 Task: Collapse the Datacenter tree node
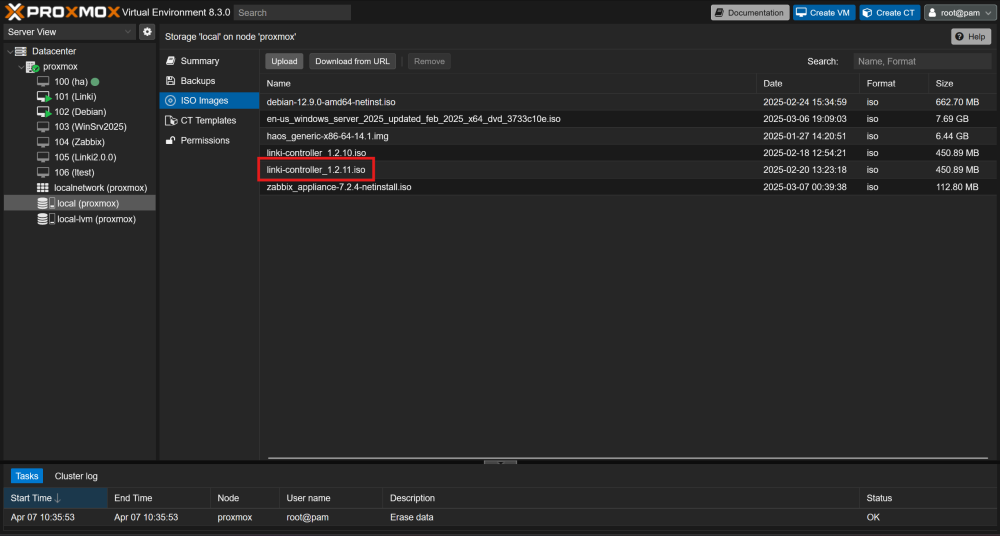coord(10,51)
